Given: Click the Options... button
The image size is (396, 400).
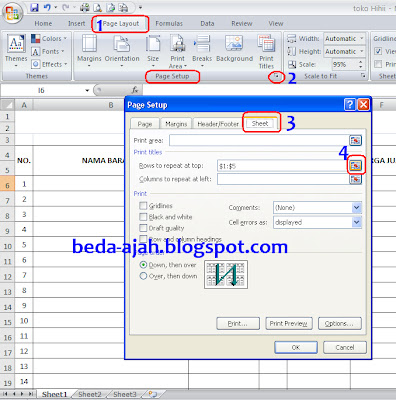Looking at the screenshot, I should pos(340,323).
